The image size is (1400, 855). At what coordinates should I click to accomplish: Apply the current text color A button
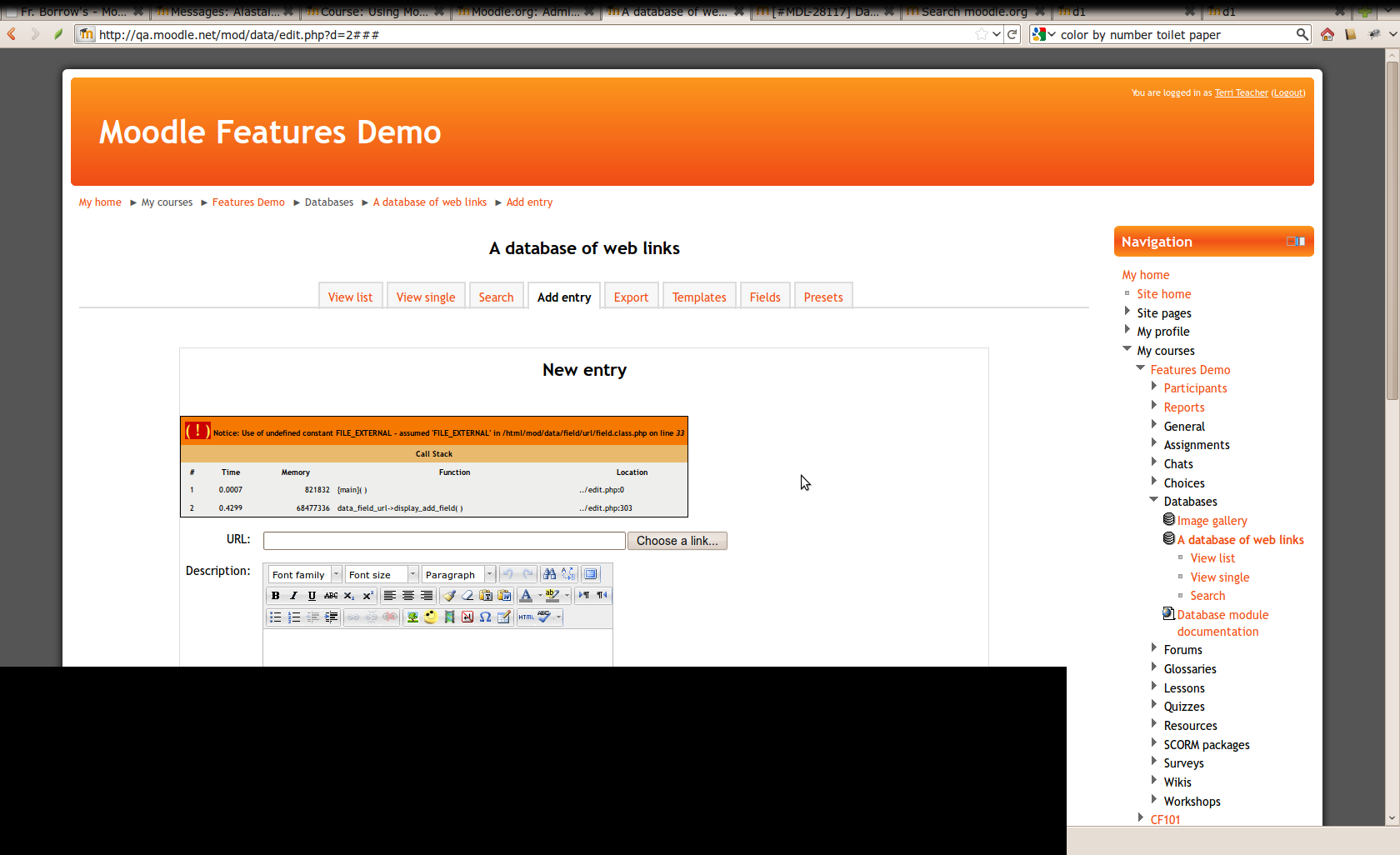point(526,595)
